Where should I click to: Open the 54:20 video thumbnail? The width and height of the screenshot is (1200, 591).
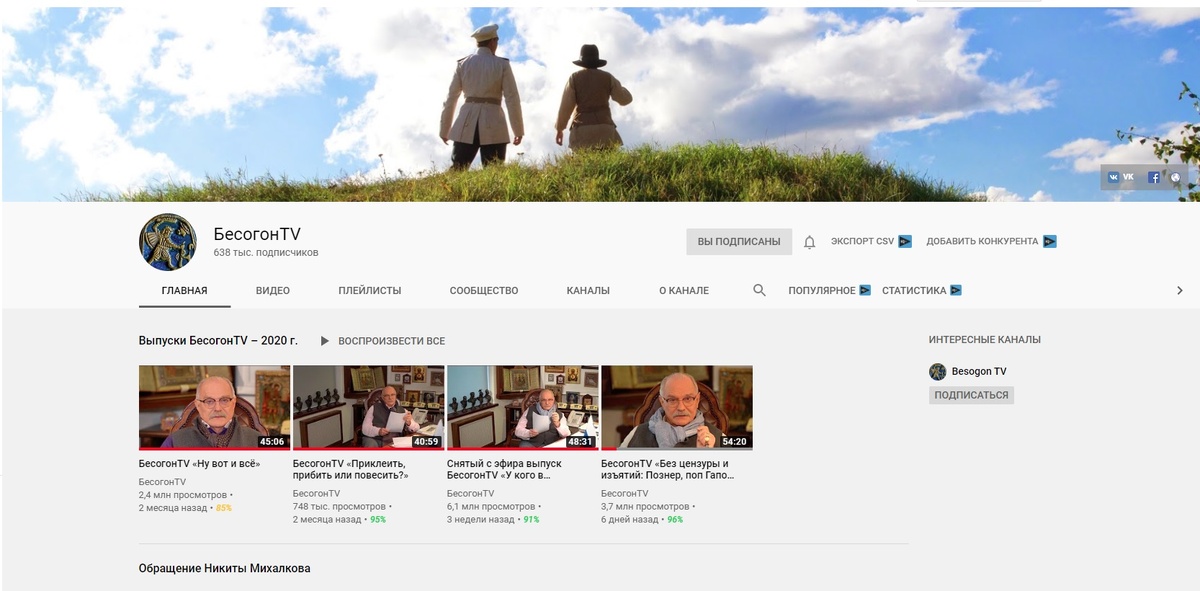[x=676, y=407]
